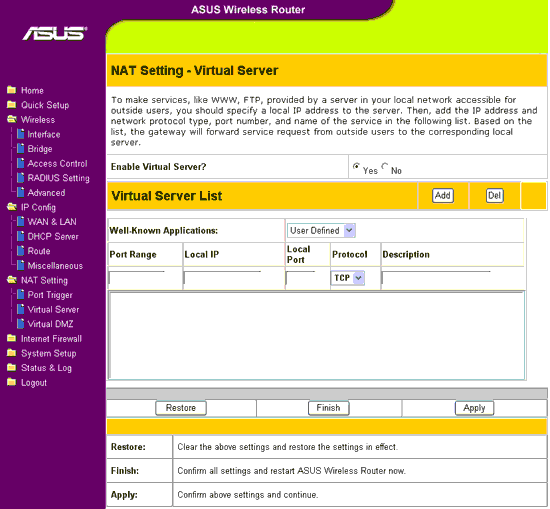Screen dimensions: 550x509
Task: Click the DHCP Server page icon
Action: point(21,236)
